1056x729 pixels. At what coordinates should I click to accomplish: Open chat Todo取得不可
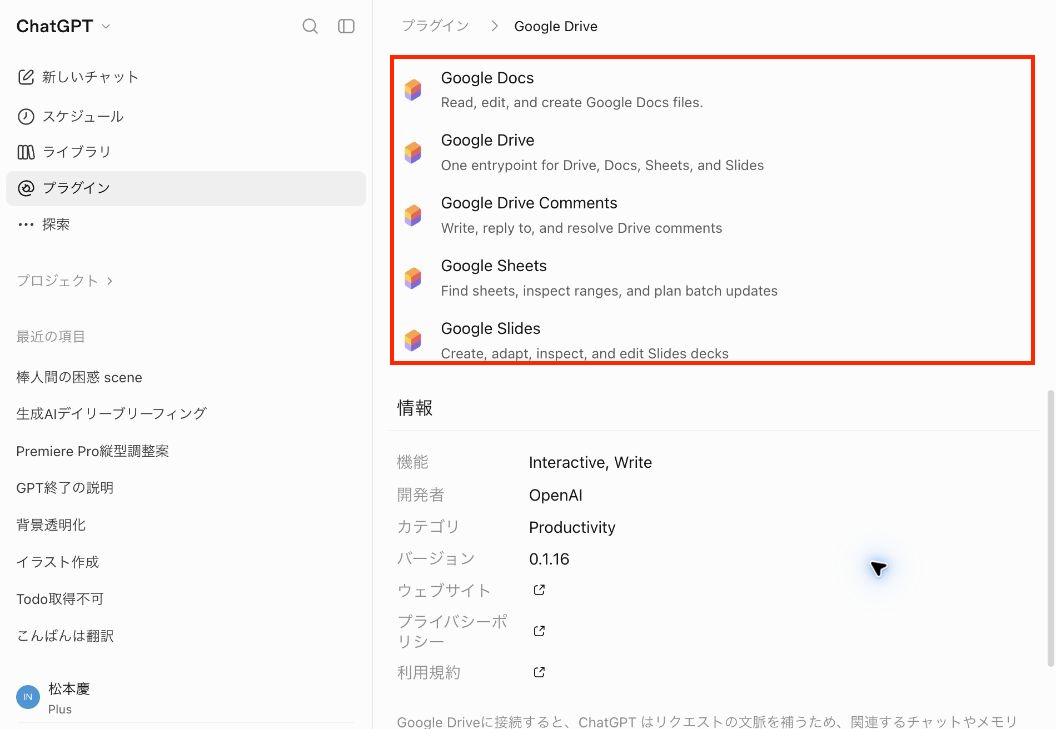click(60, 599)
